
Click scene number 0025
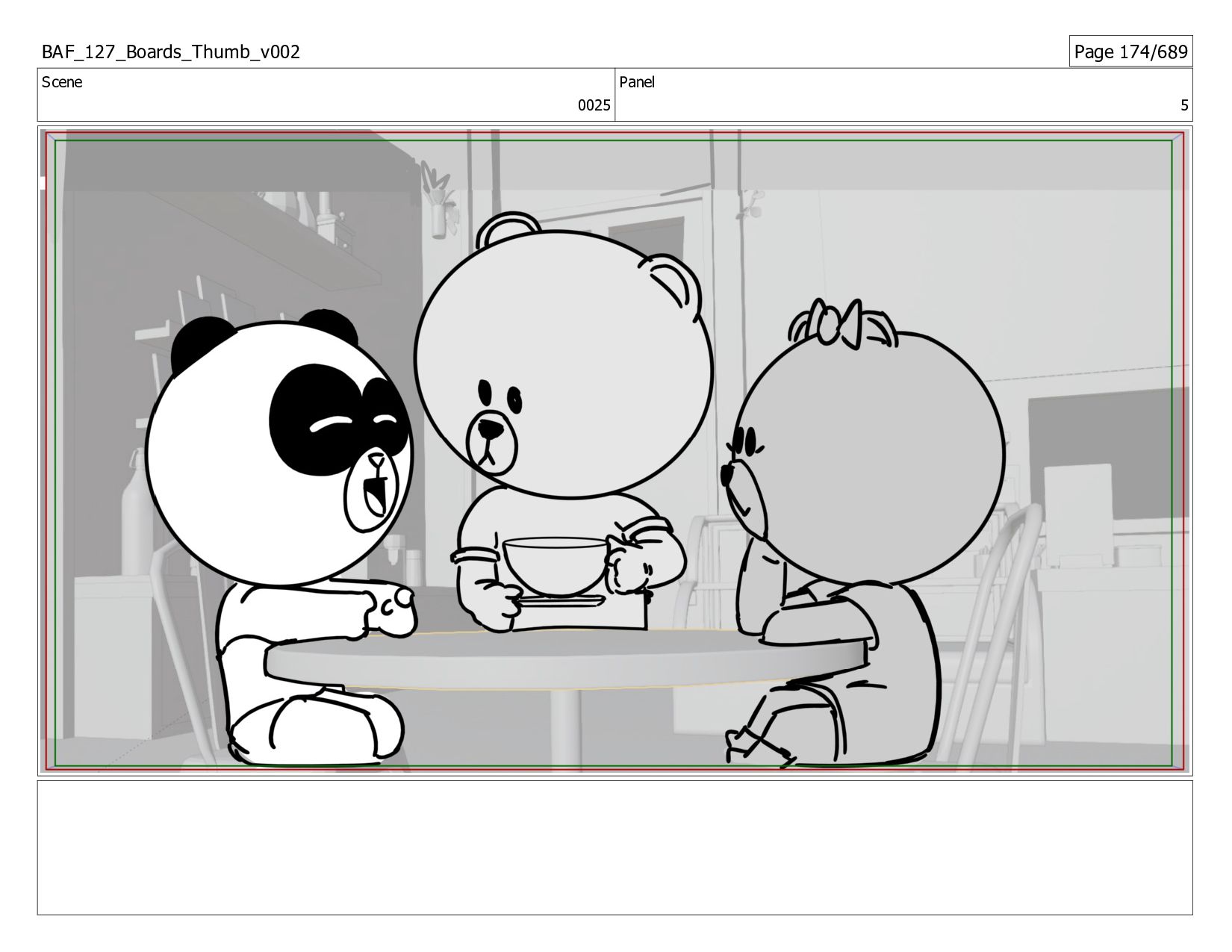(594, 105)
